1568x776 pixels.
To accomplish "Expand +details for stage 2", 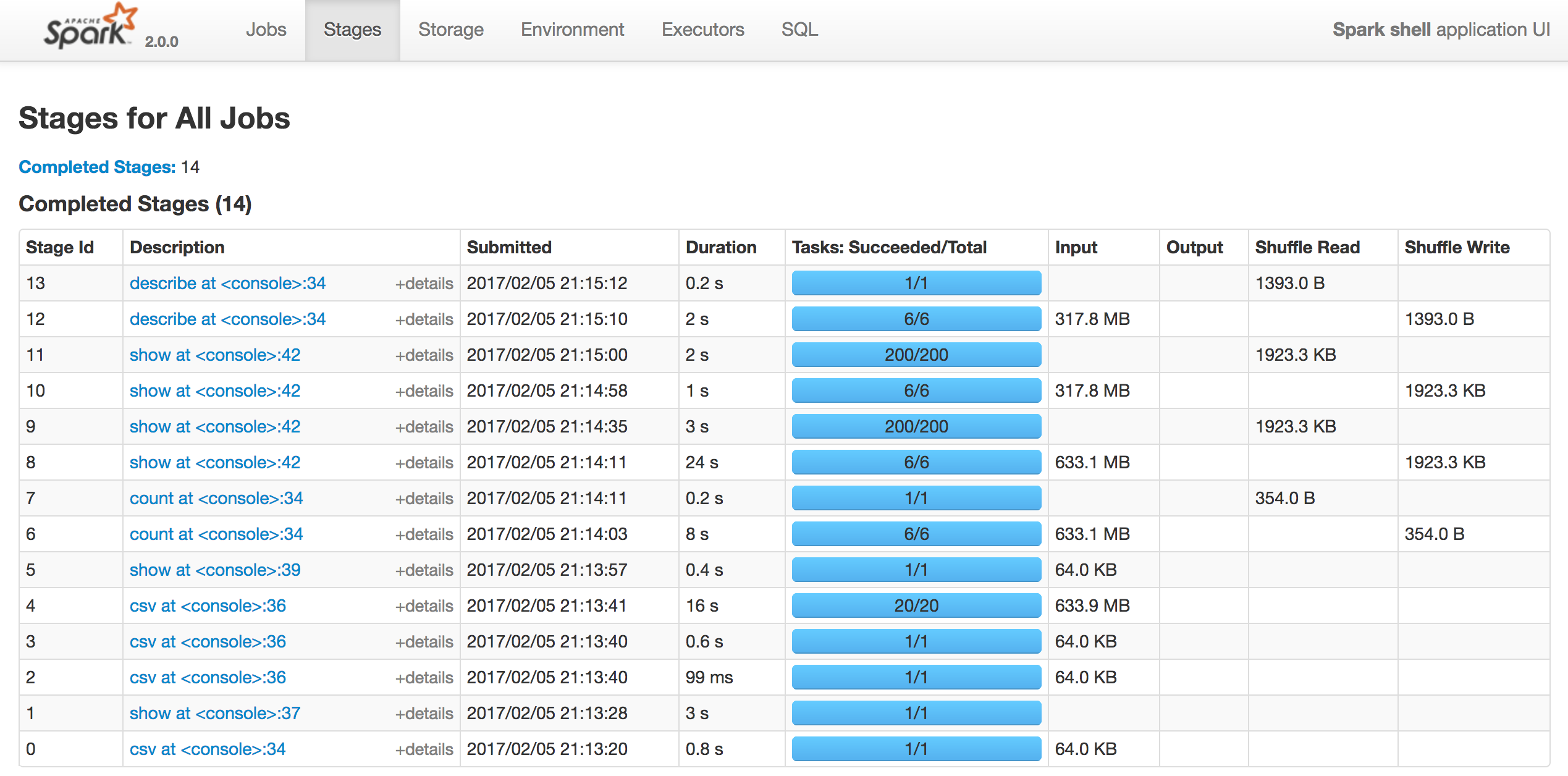I will click(x=424, y=678).
